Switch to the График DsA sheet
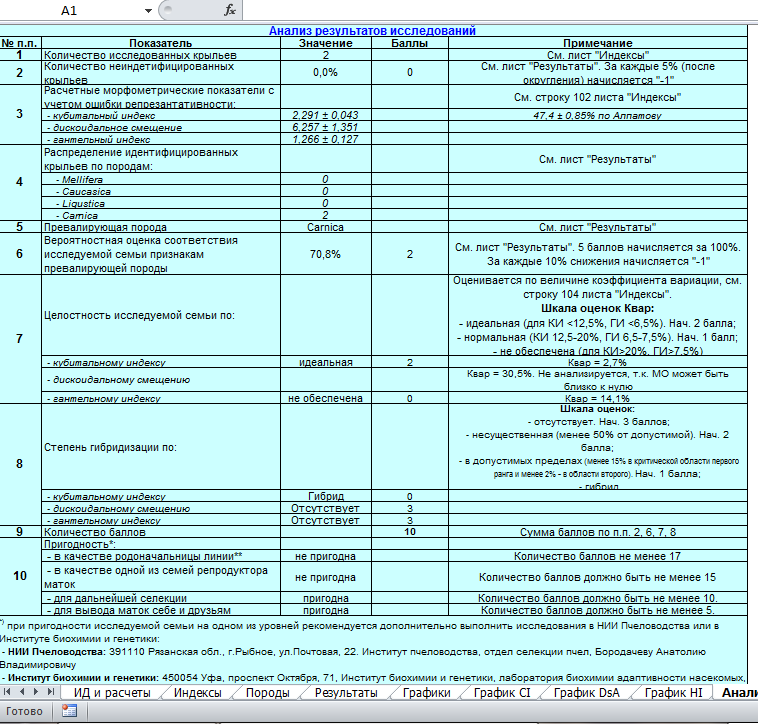The width and height of the screenshot is (758, 724). click(587, 692)
